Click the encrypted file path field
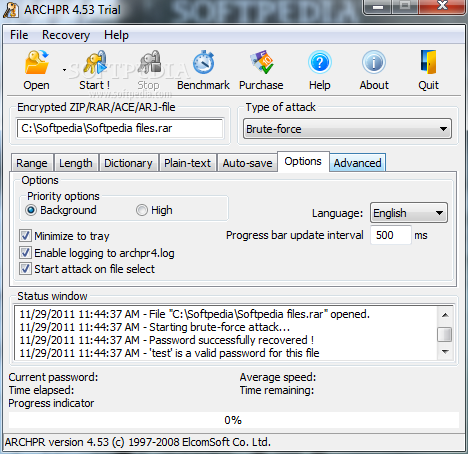Screen dimensions: 468x454 [120, 128]
